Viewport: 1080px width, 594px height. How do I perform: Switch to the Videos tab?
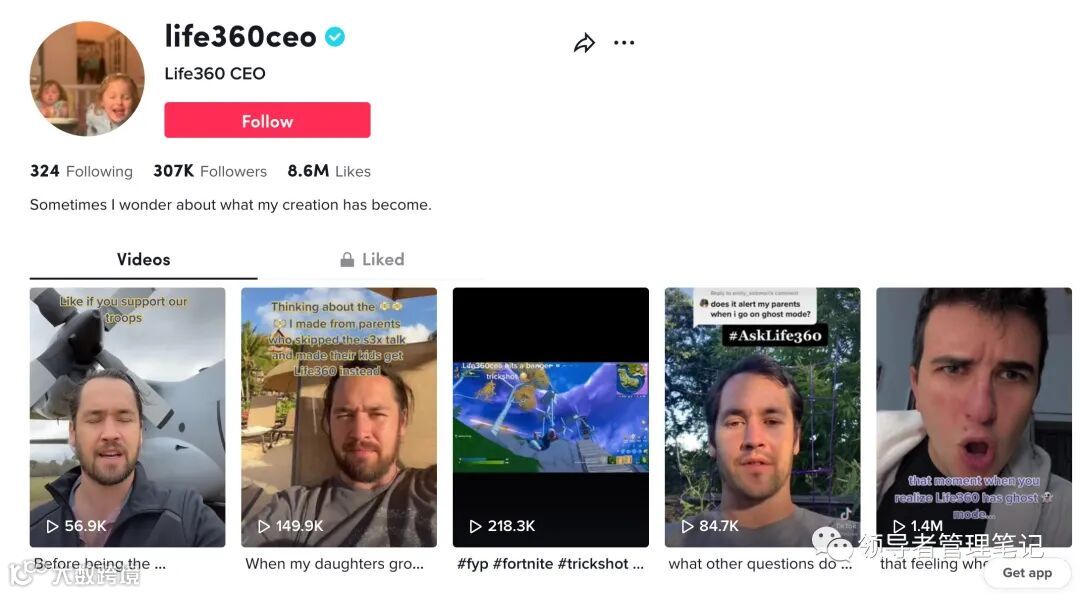click(x=143, y=260)
